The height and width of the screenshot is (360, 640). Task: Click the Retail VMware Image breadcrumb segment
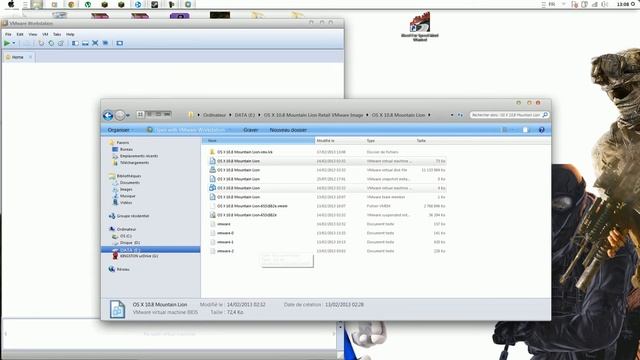coord(313,115)
